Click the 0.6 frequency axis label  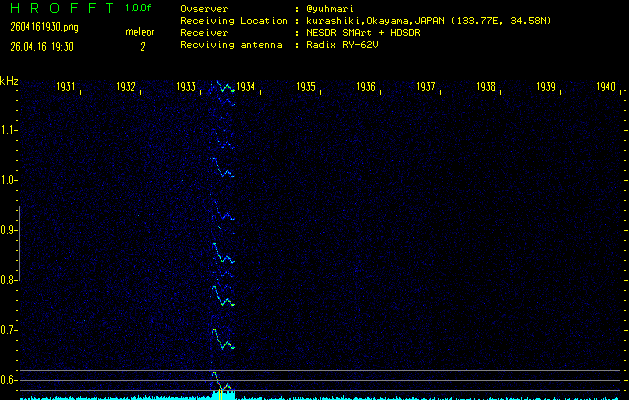point(9,380)
